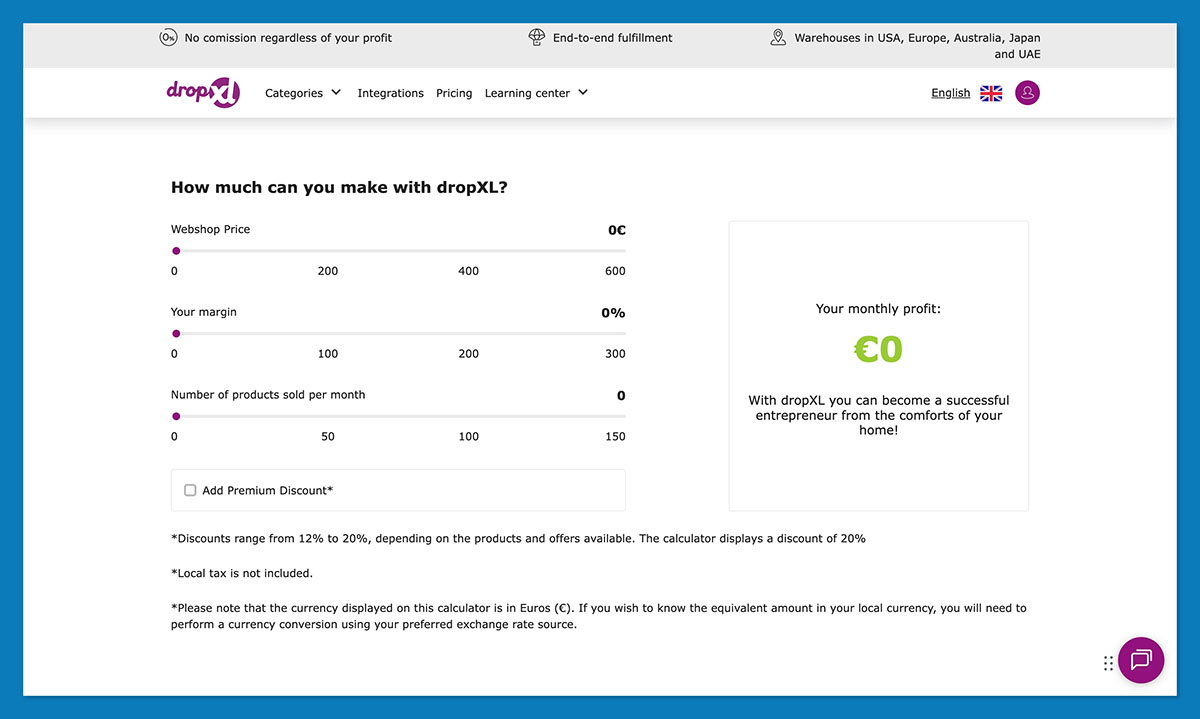The image size is (1200, 719).
Task: Click the end-to-end fulfillment parachute icon
Action: 537,37
